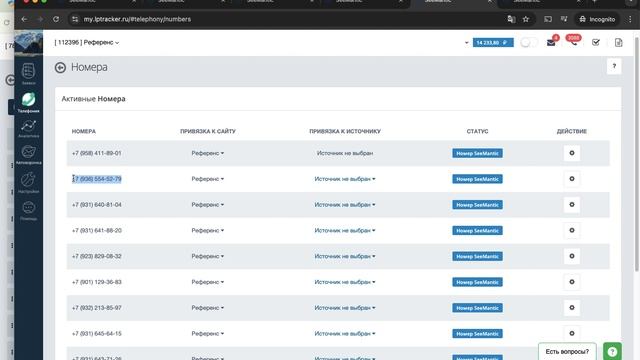
Task: Open site binding dropdown for +7 (932) 213-85-97
Action: point(208,307)
